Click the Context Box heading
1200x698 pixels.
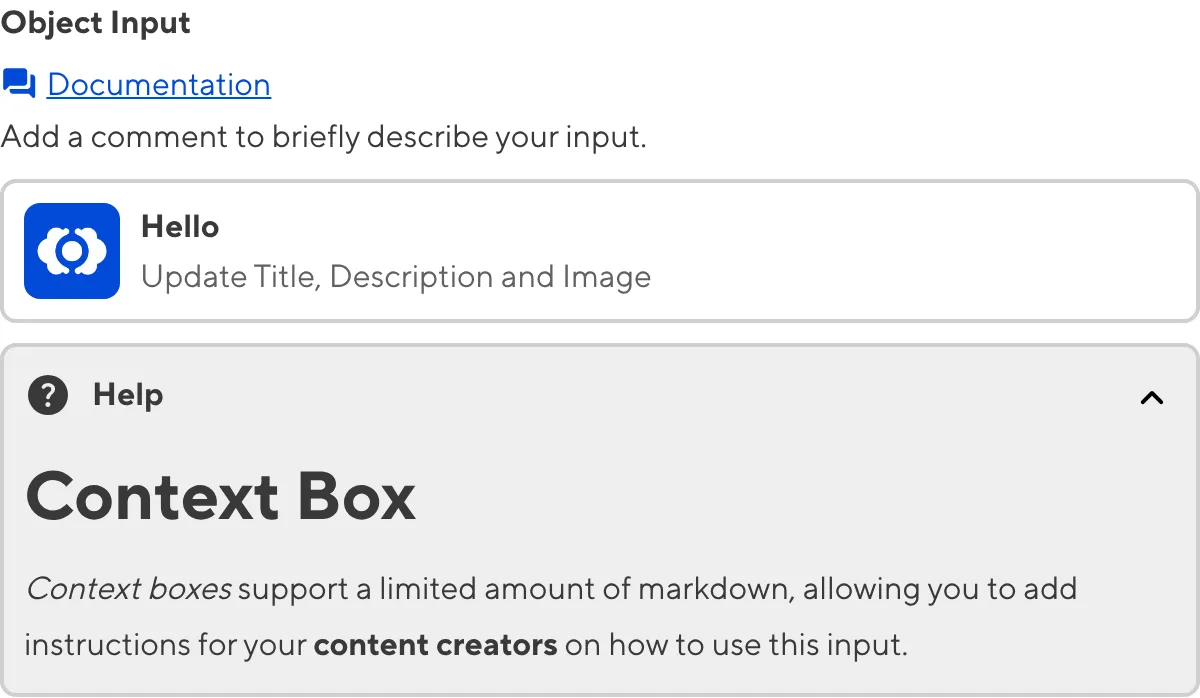(x=222, y=497)
